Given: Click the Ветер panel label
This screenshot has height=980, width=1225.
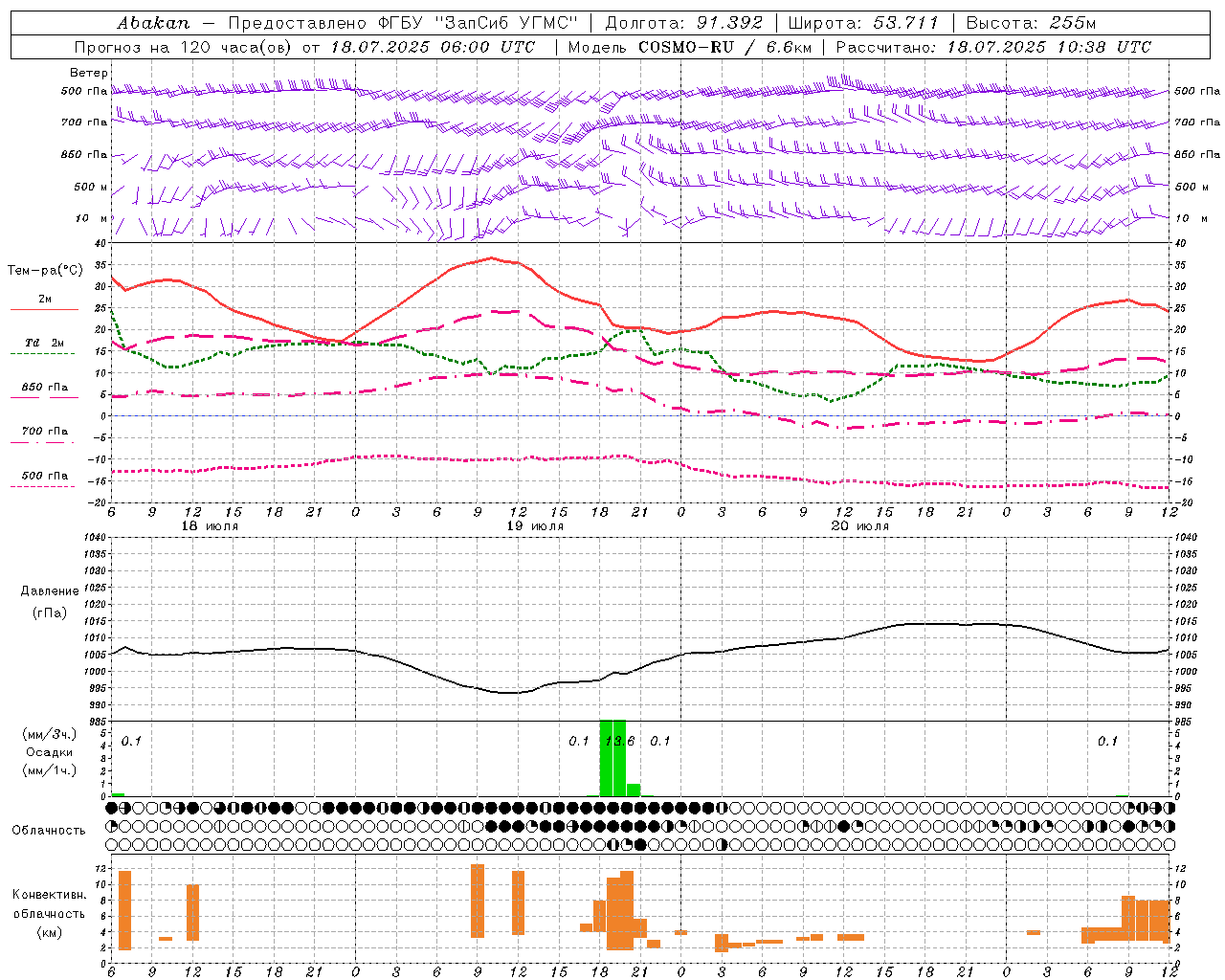Looking at the screenshot, I should point(88,73).
